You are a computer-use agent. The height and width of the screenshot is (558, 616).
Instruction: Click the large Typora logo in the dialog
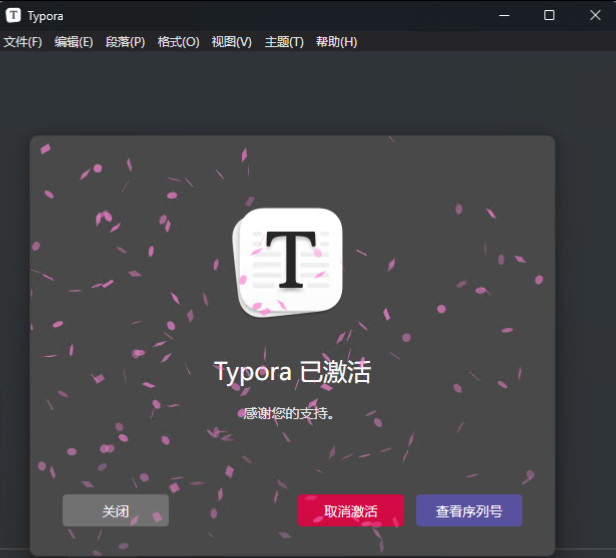290,260
